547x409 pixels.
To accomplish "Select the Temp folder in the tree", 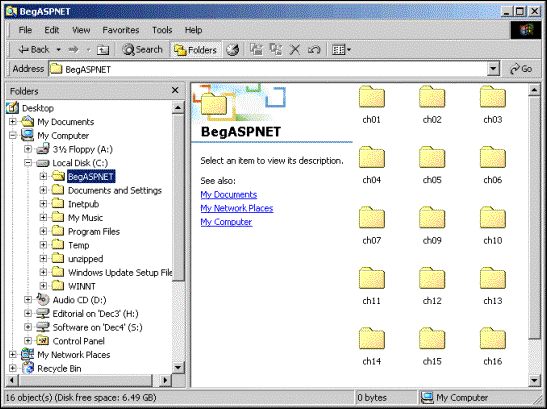I will click(x=78, y=245).
